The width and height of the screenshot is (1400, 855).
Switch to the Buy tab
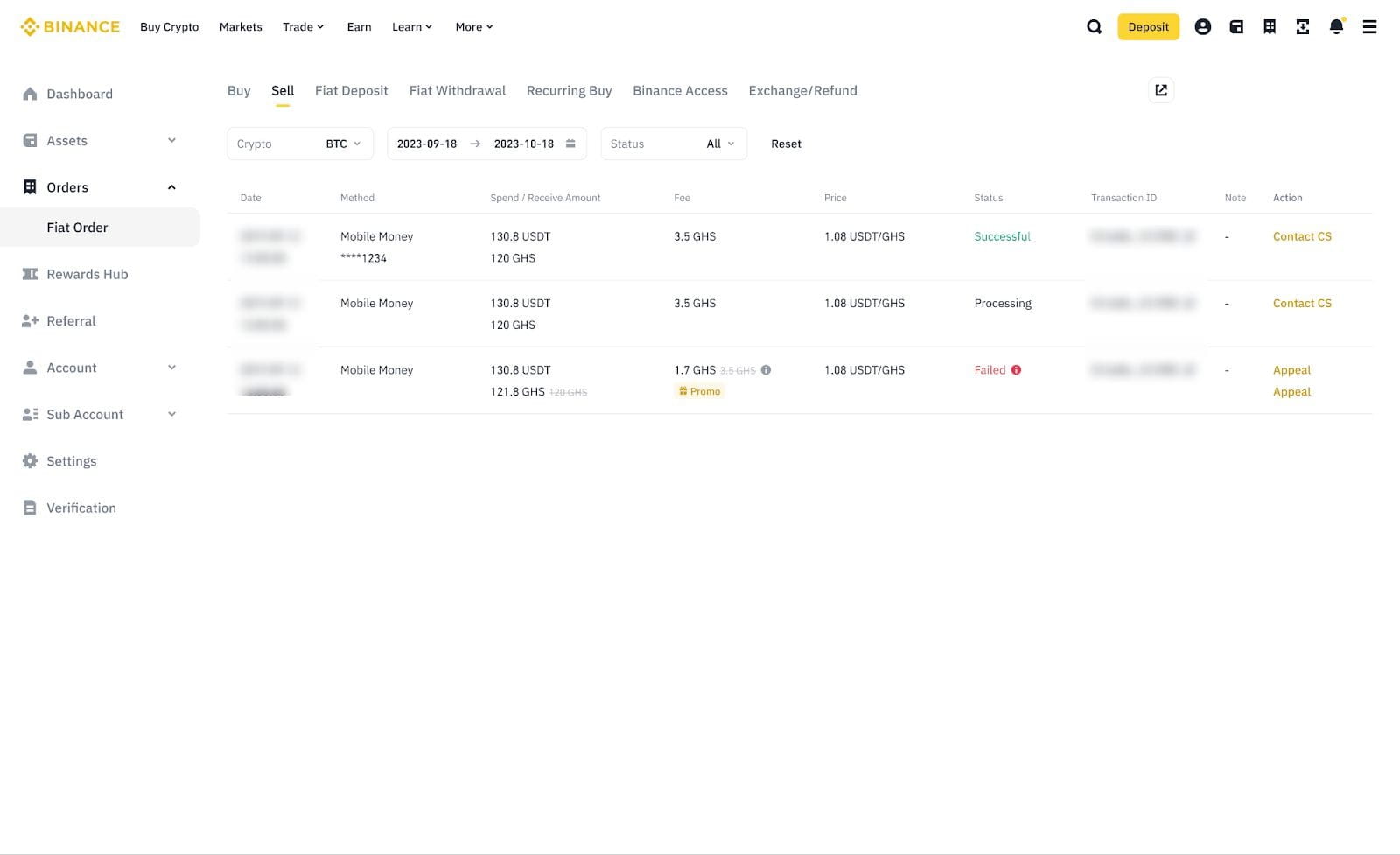pyautogui.click(x=239, y=90)
